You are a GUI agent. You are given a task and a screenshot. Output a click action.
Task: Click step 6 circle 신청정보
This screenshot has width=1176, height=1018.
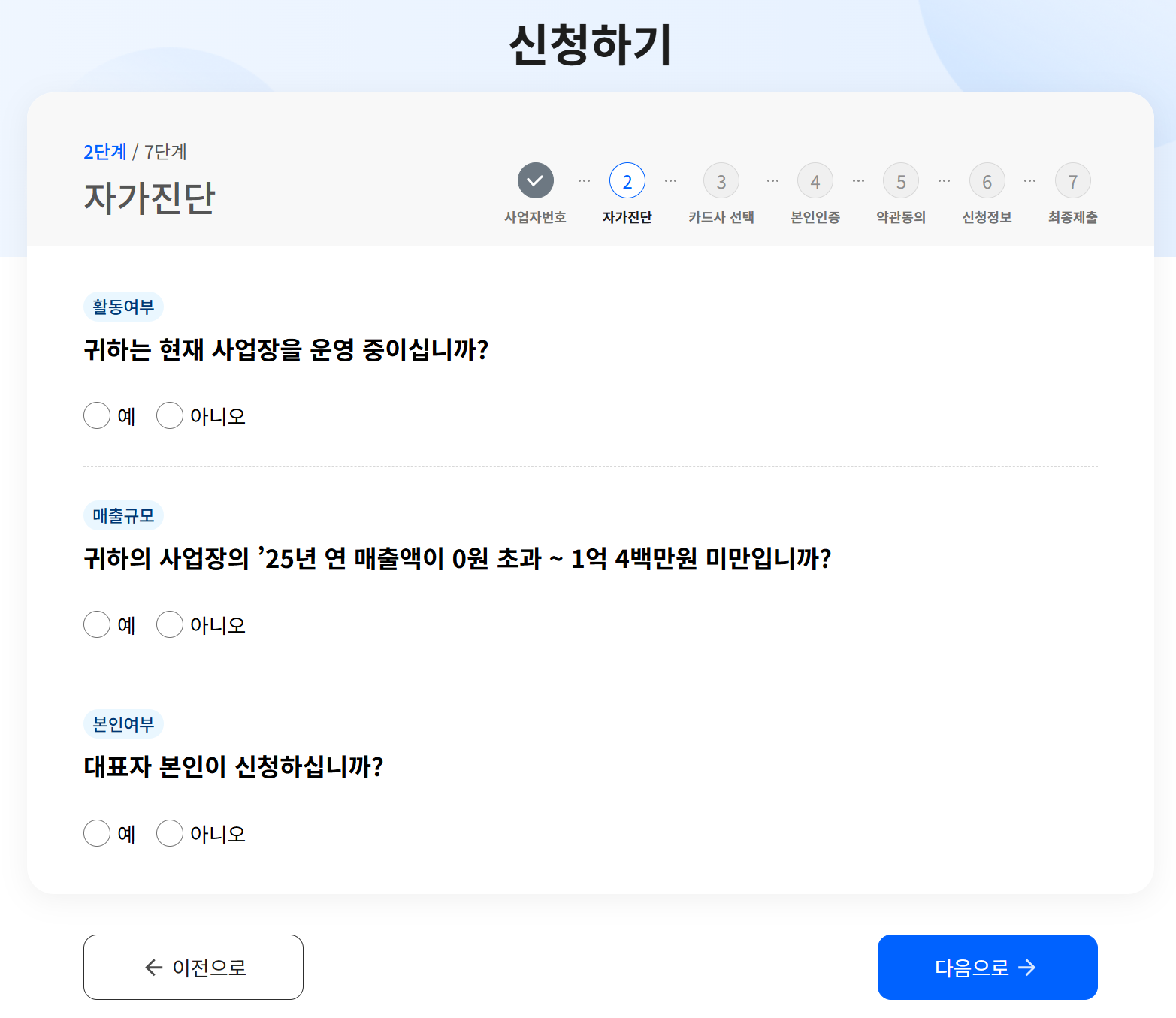click(987, 180)
